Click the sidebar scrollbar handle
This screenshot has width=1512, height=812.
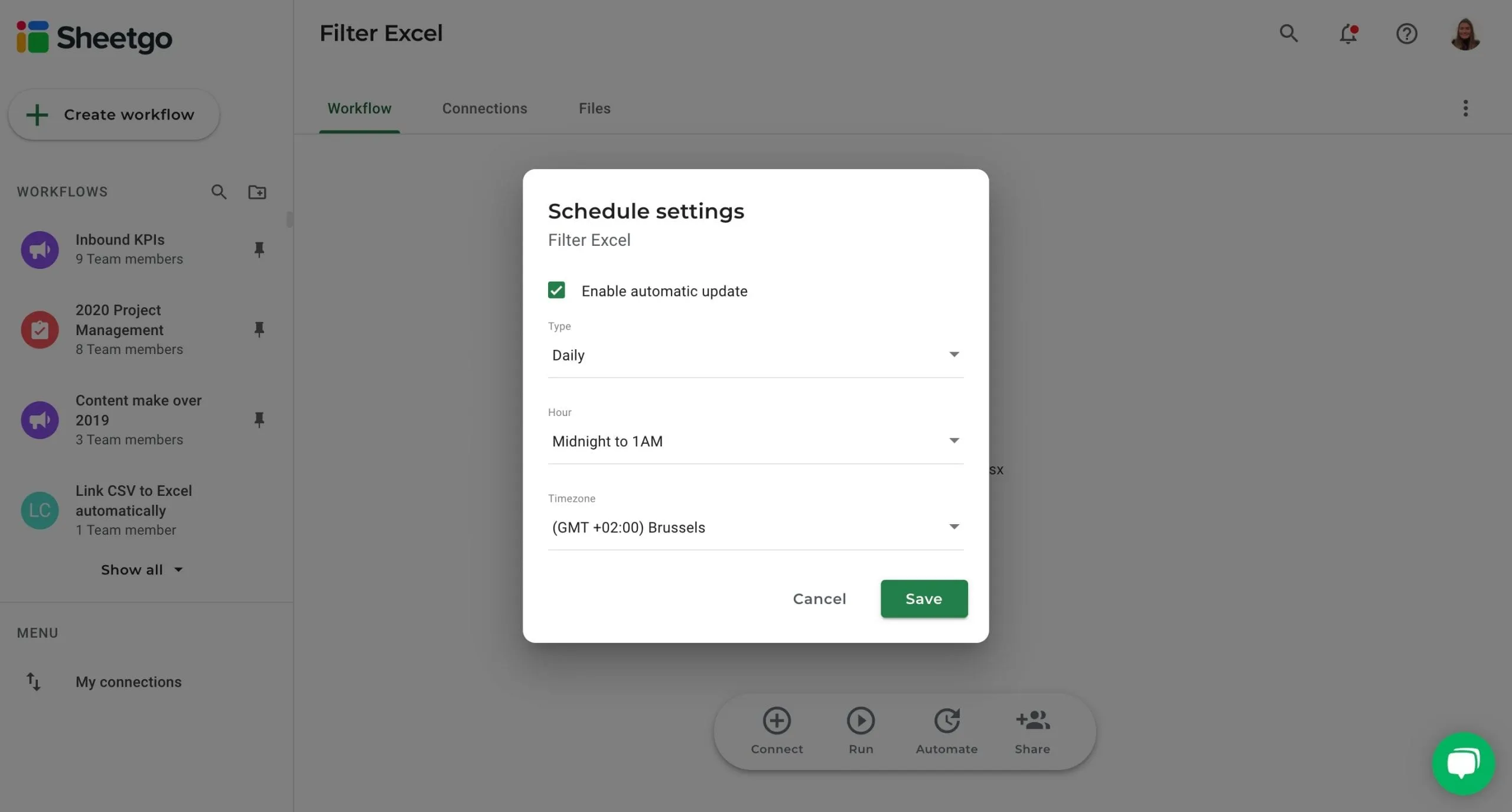[x=289, y=219]
